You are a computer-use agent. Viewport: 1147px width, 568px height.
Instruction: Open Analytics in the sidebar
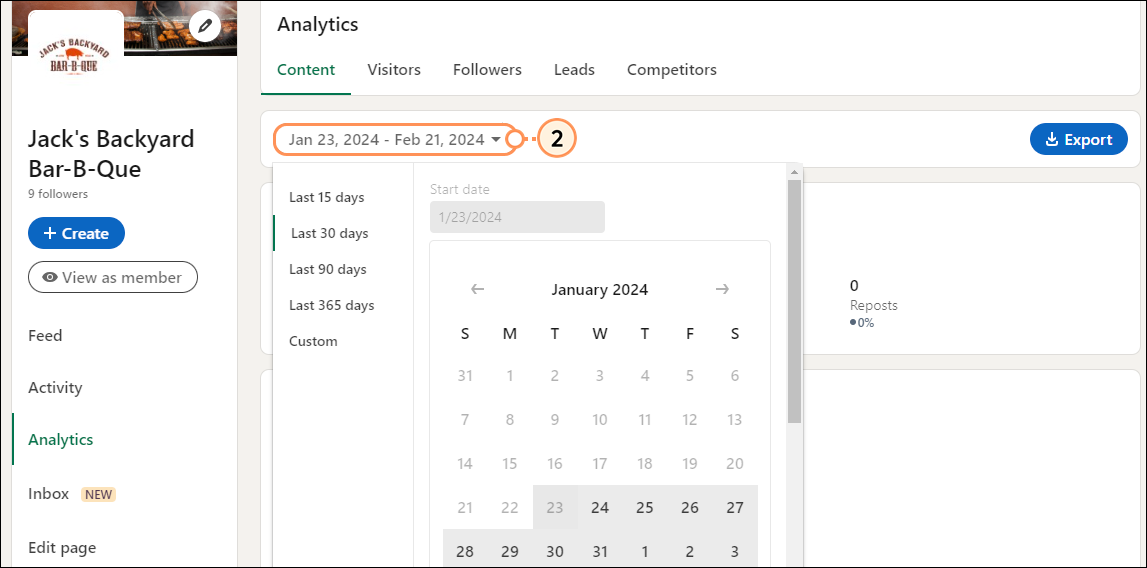(61, 440)
